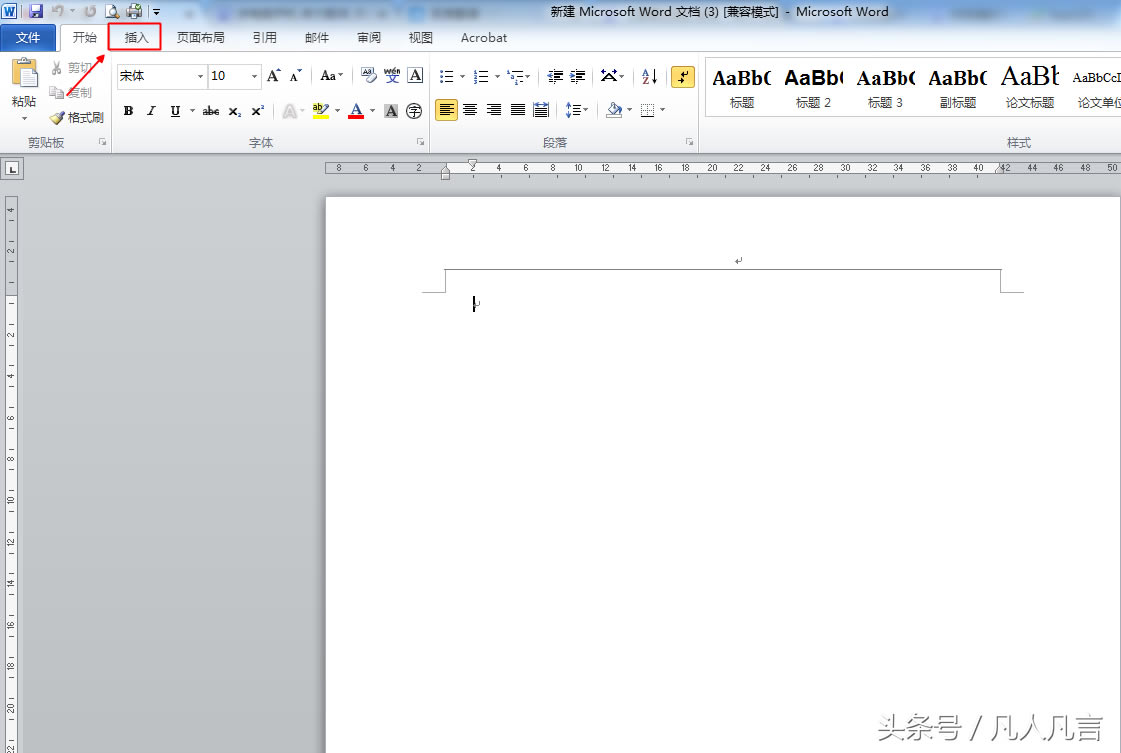The height and width of the screenshot is (753, 1121).
Task: Click the Format Painter (格式刷) brush
Action: pos(77,118)
